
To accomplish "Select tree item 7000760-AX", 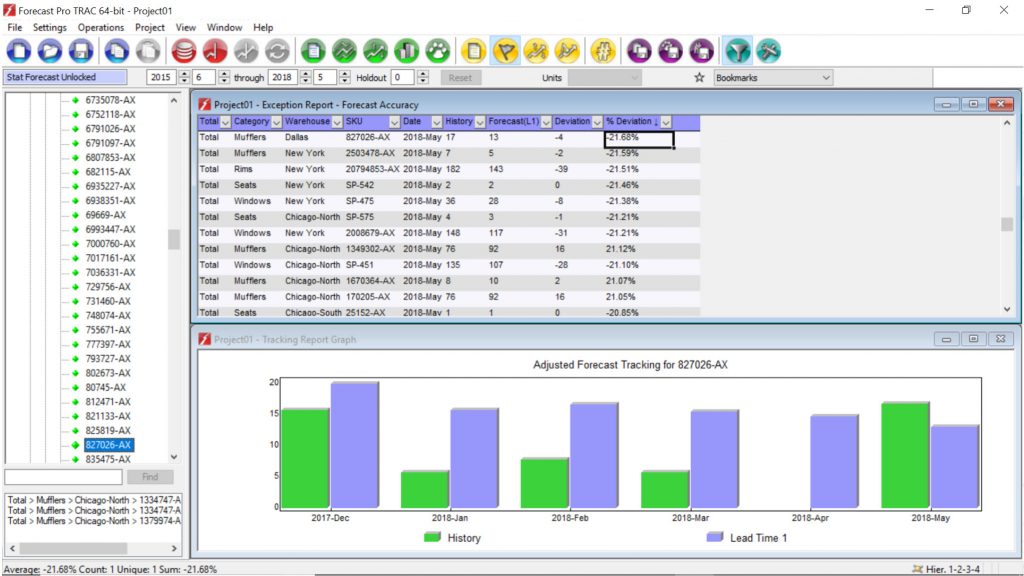I will click(x=110, y=244).
